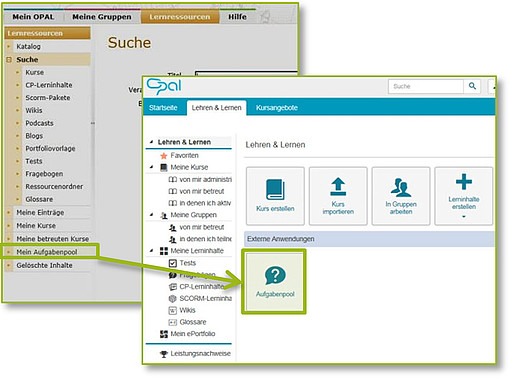Open Mein Aufgabenpool in the old menu

[48, 252]
